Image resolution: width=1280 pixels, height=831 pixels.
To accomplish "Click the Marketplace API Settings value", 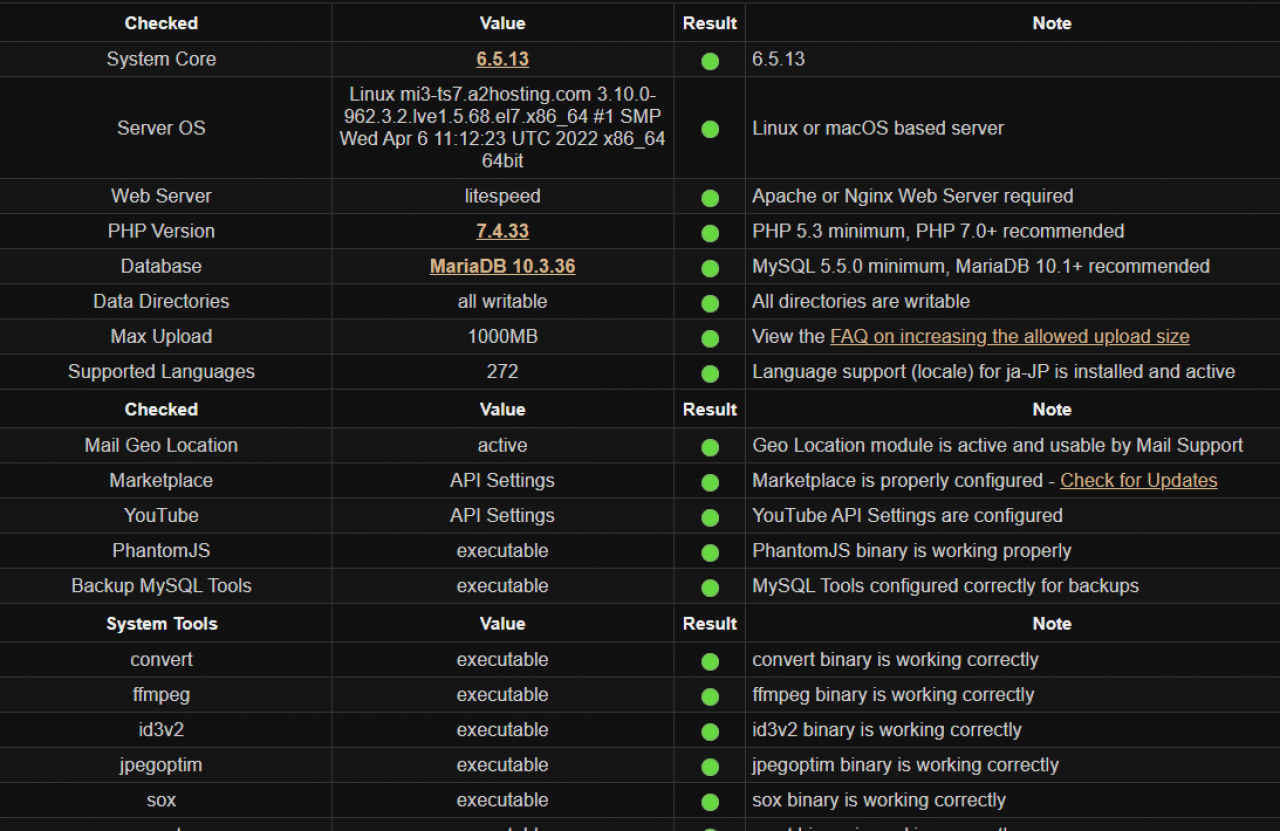I will (502, 480).
